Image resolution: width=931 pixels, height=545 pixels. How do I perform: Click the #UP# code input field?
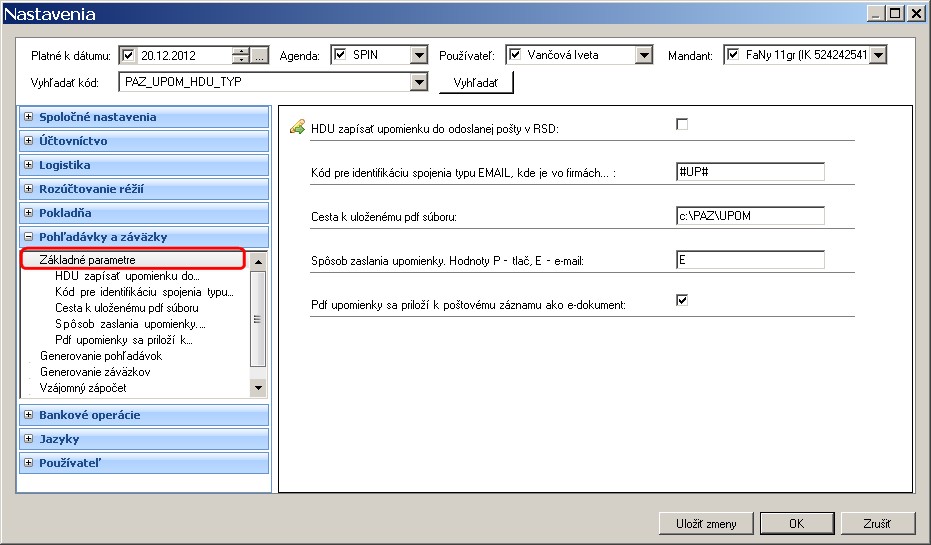click(x=750, y=172)
